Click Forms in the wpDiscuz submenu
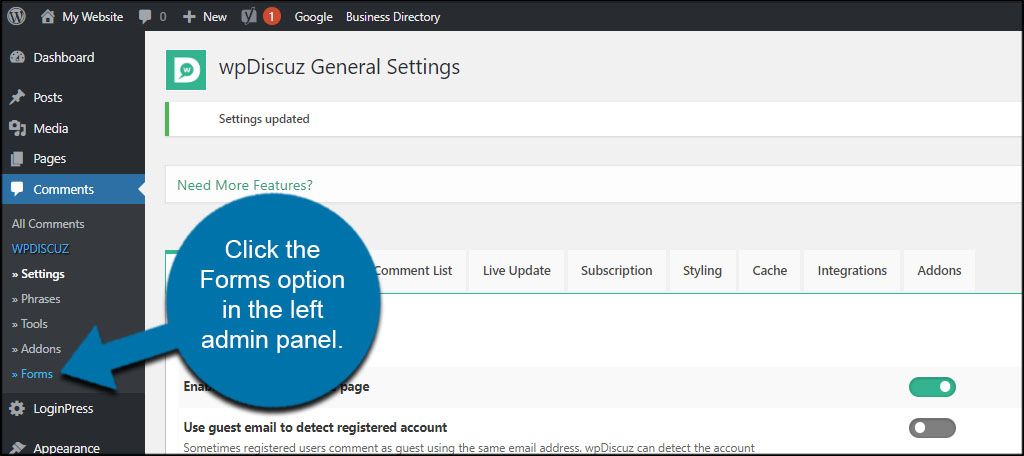Screen dimensions: 1024x456 point(34,374)
